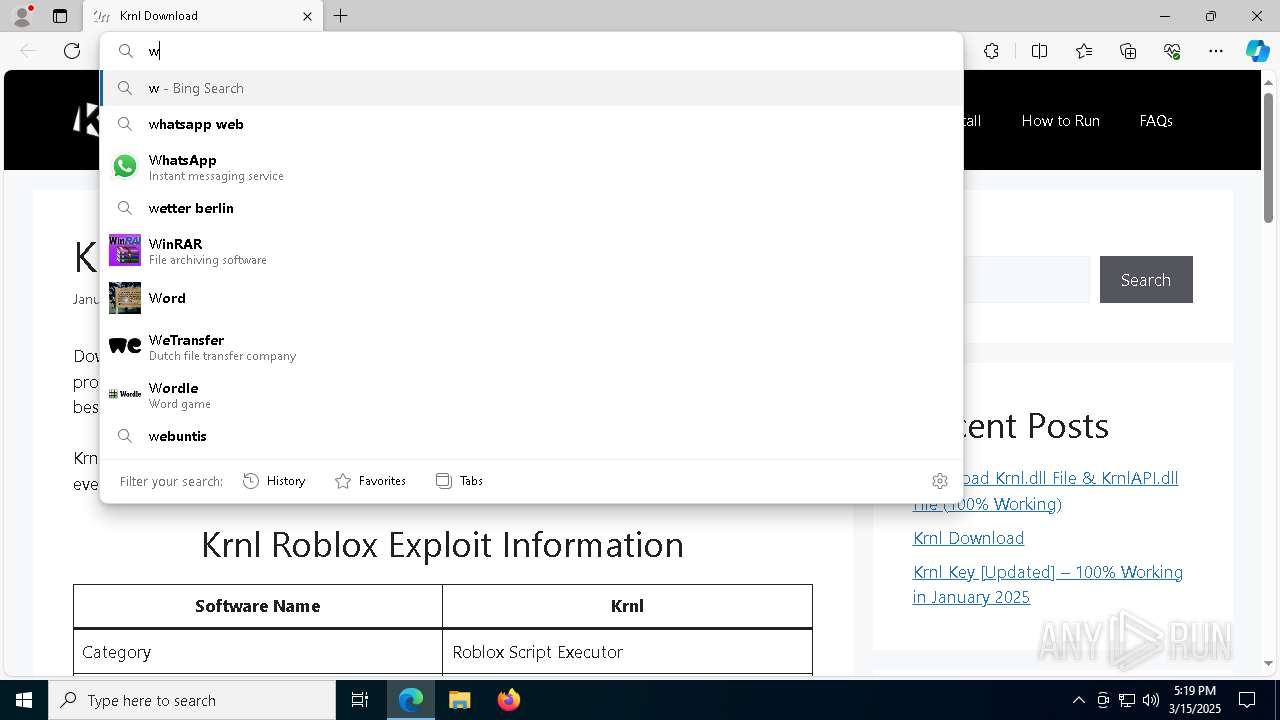Click the address bar text field
This screenshot has width=1280, height=720.
click(x=532, y=51)
